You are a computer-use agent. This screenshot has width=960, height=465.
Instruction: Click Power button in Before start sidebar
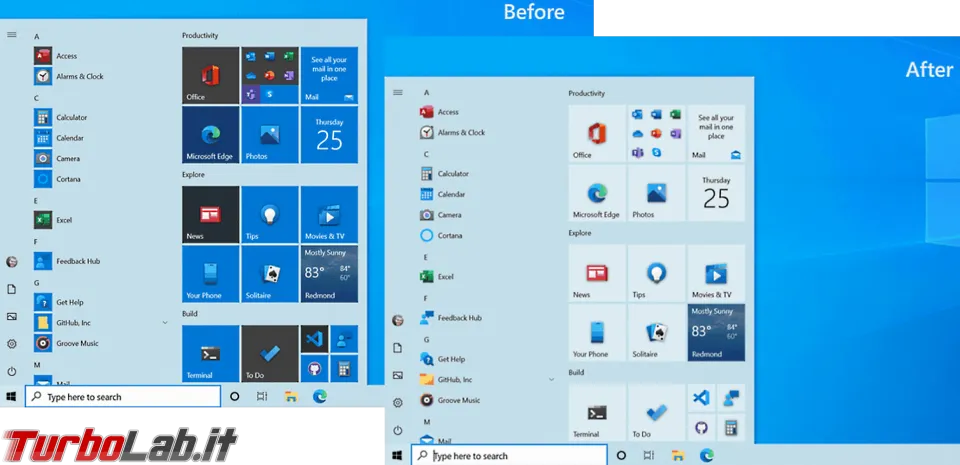point(12,371)
